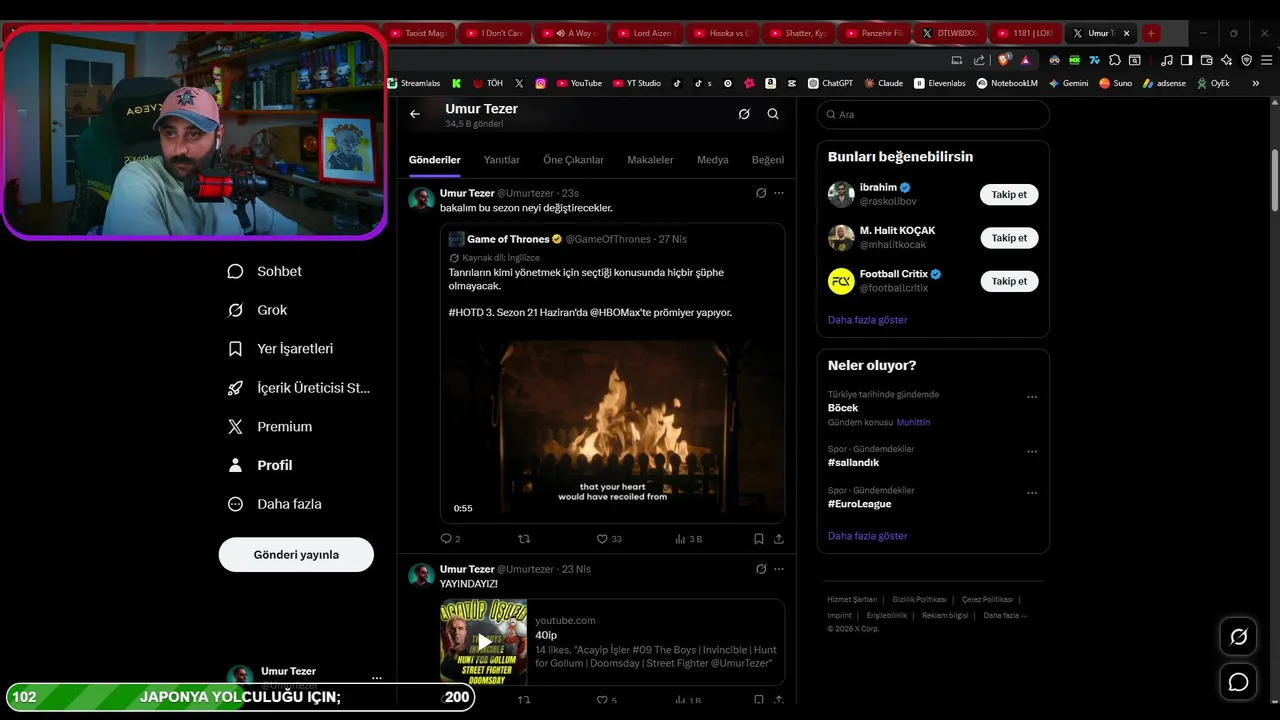Open the Suno bookmark
The width and height of the screenshot is (1280, 720).
click(1115, 83)
